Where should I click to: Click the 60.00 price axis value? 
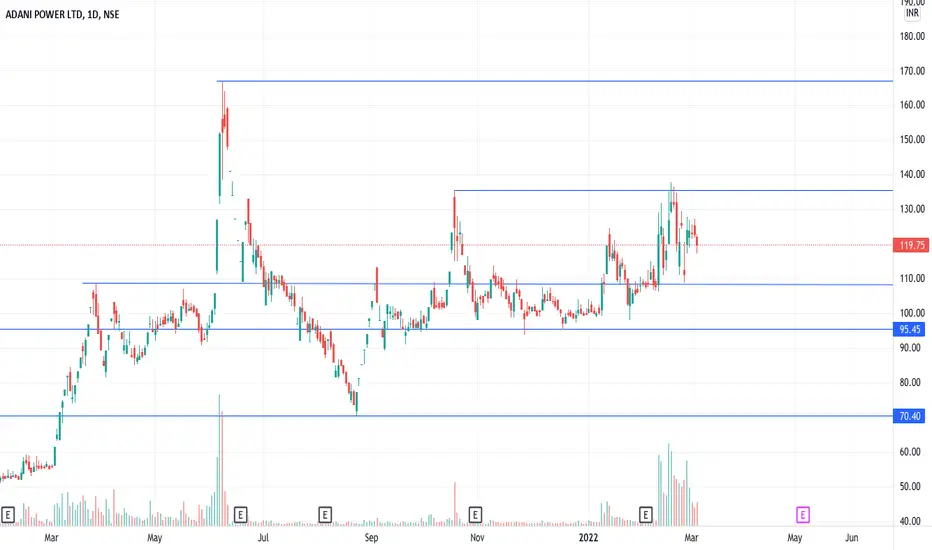coord(910,452)
